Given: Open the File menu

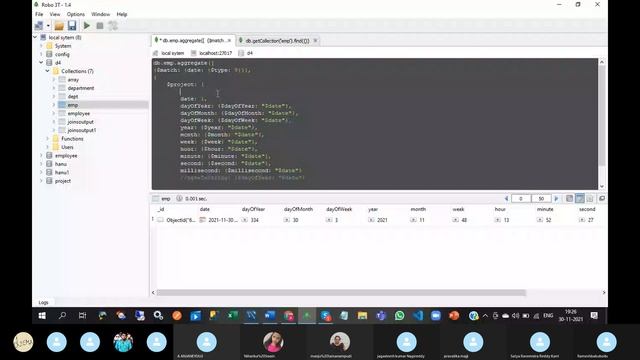Looking at the screenshot, I should coord(39,14).
